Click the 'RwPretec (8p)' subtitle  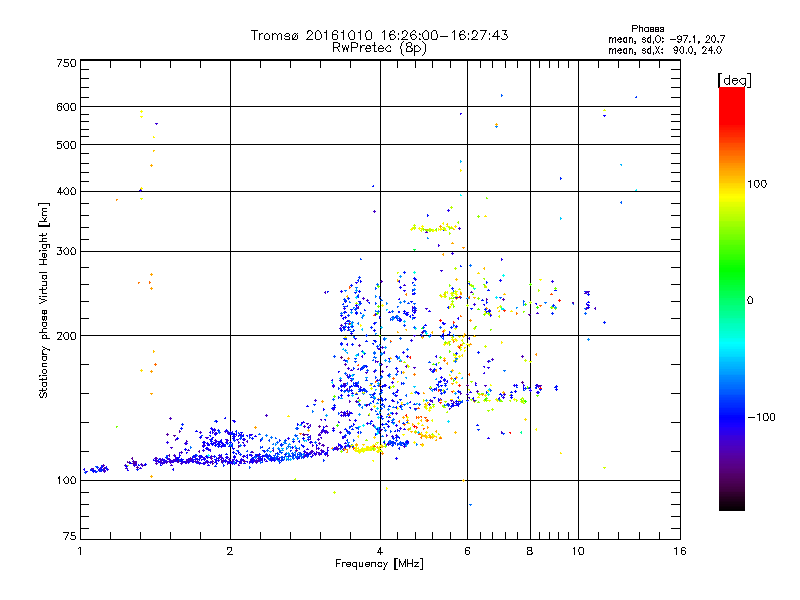[x=379, y=48]
